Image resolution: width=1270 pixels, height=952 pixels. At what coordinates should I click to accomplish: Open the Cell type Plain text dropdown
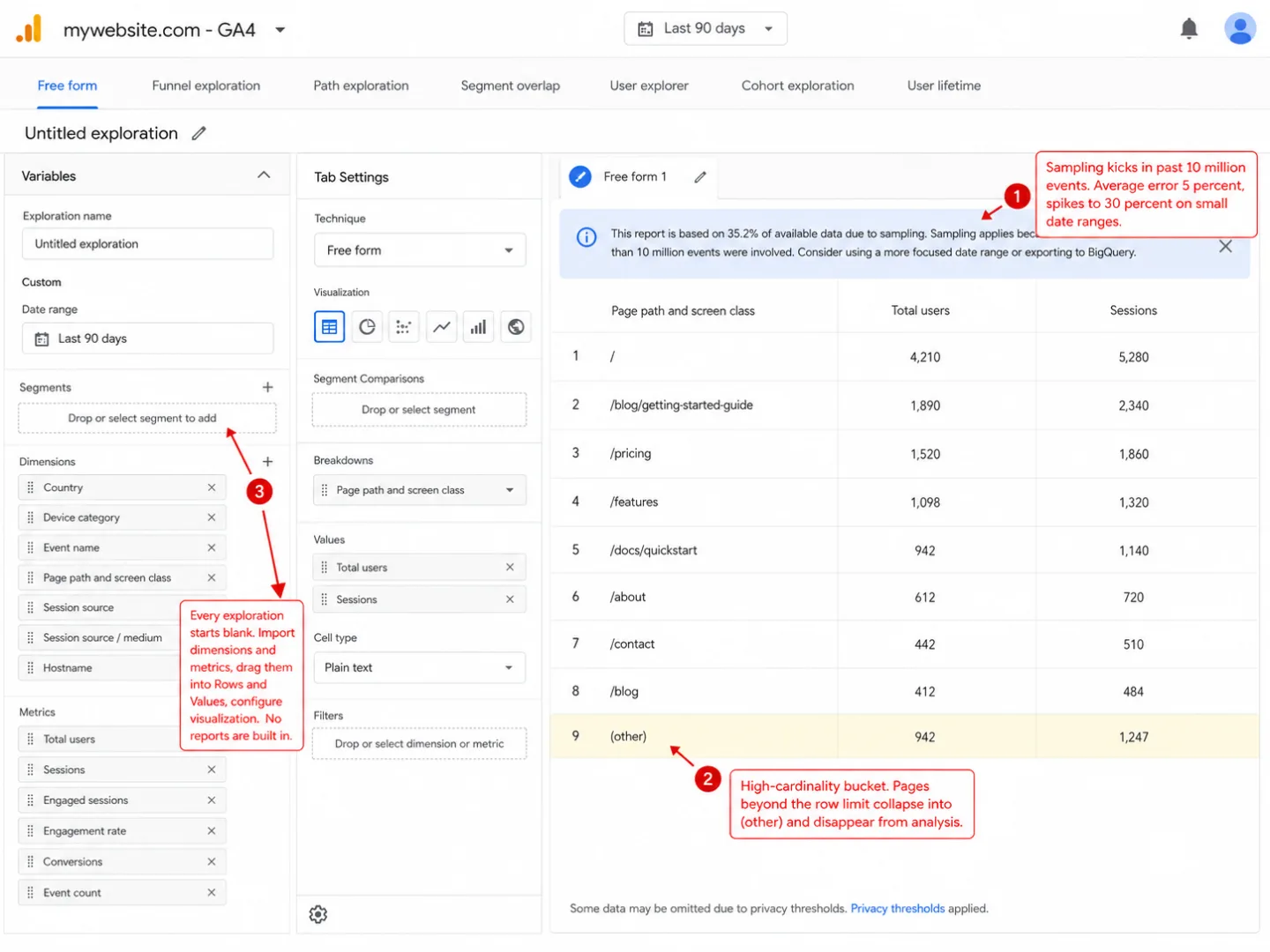(420, 667)
